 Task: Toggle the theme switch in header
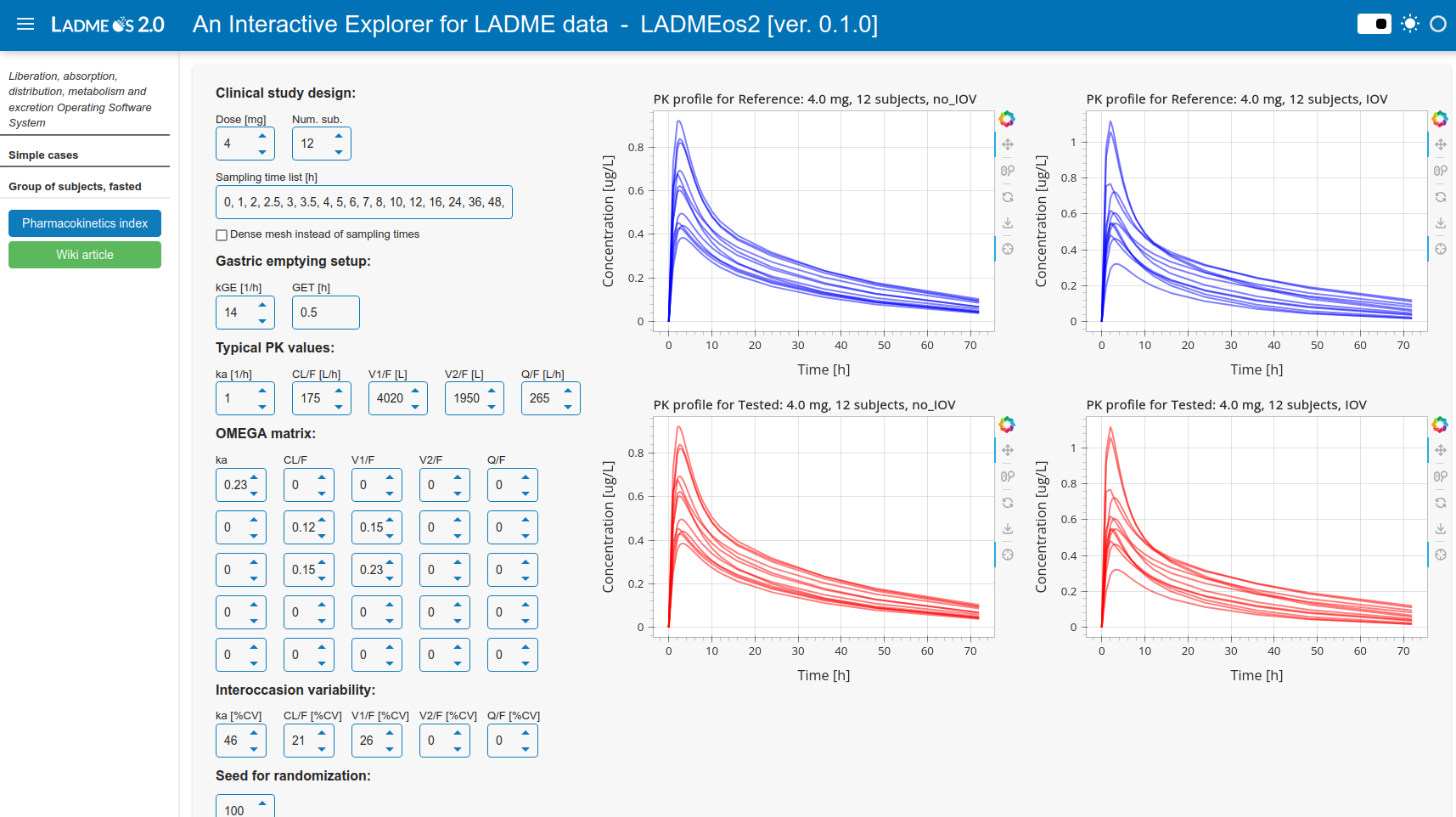[x=1374, y=24]
